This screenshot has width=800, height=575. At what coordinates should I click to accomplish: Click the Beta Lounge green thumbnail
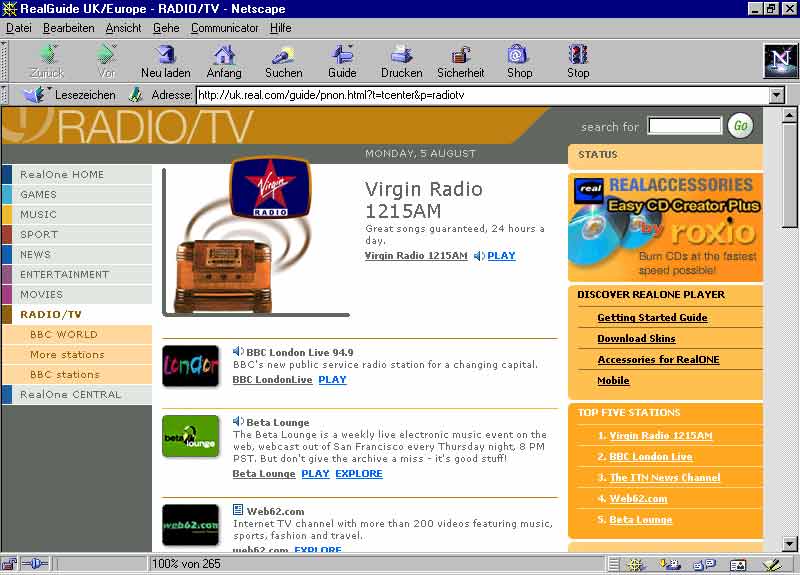click(190, 436)
